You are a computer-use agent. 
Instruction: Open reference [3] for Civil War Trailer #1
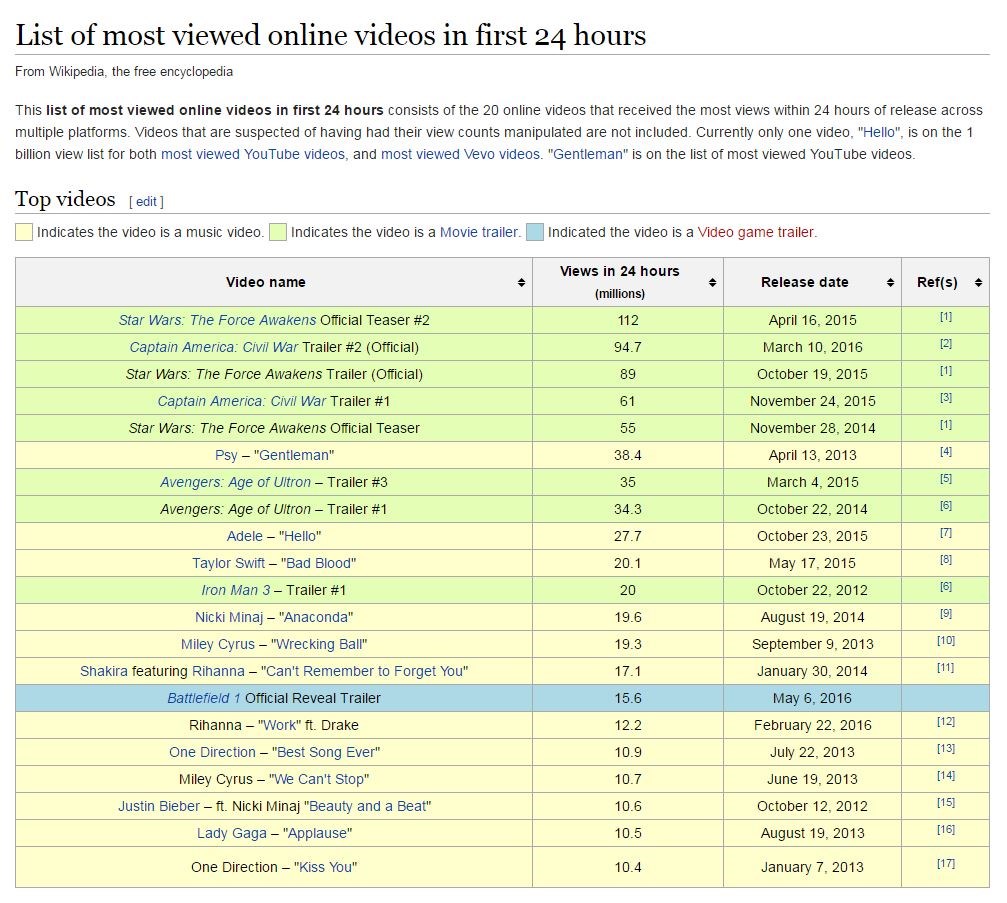pyautogui.click(x=945, y=398)
